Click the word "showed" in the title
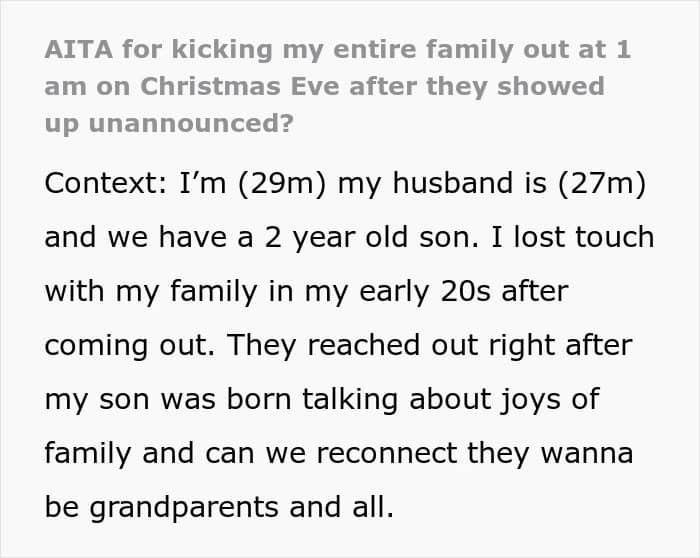 click(555, 86)
